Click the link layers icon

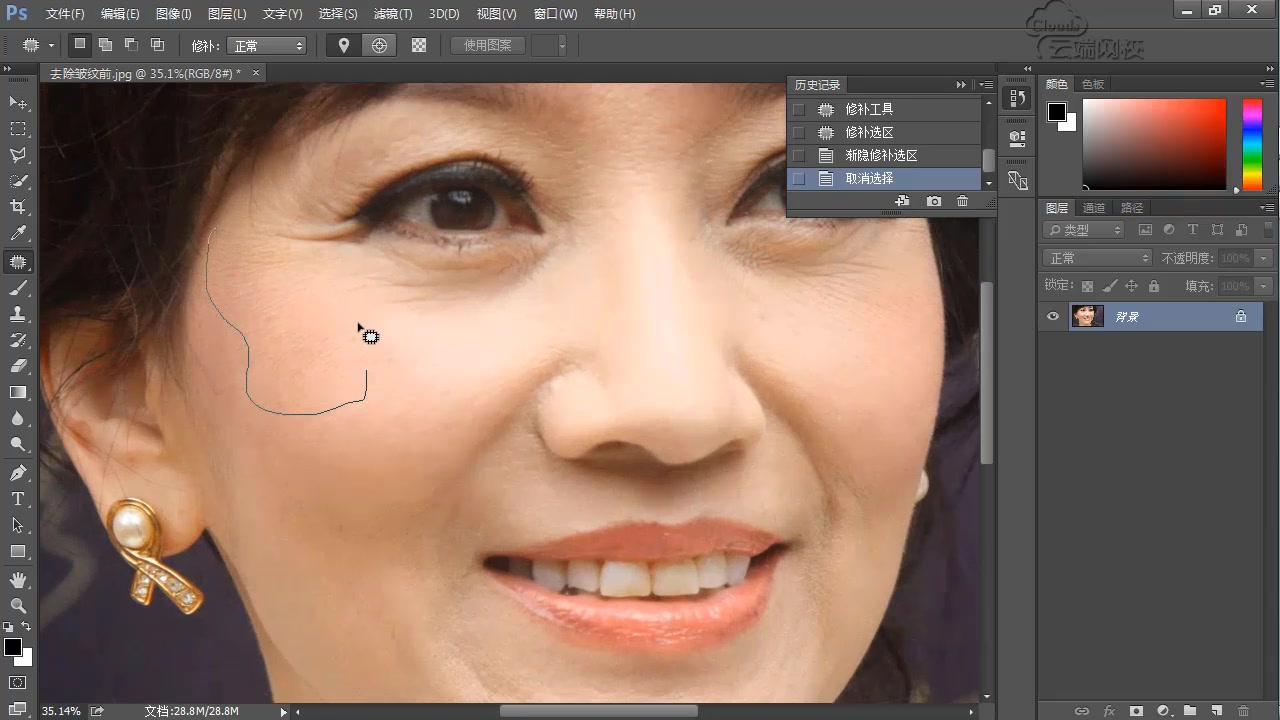pyautogui.click(x=1081, y=711)
